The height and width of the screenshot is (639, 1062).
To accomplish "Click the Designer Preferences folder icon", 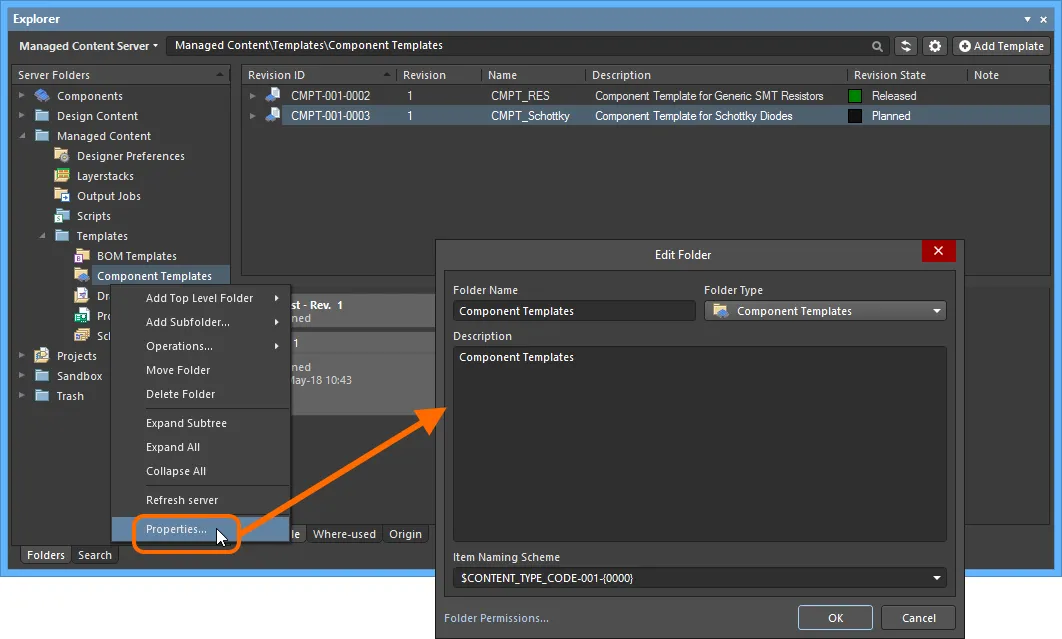I will (62, 156).
